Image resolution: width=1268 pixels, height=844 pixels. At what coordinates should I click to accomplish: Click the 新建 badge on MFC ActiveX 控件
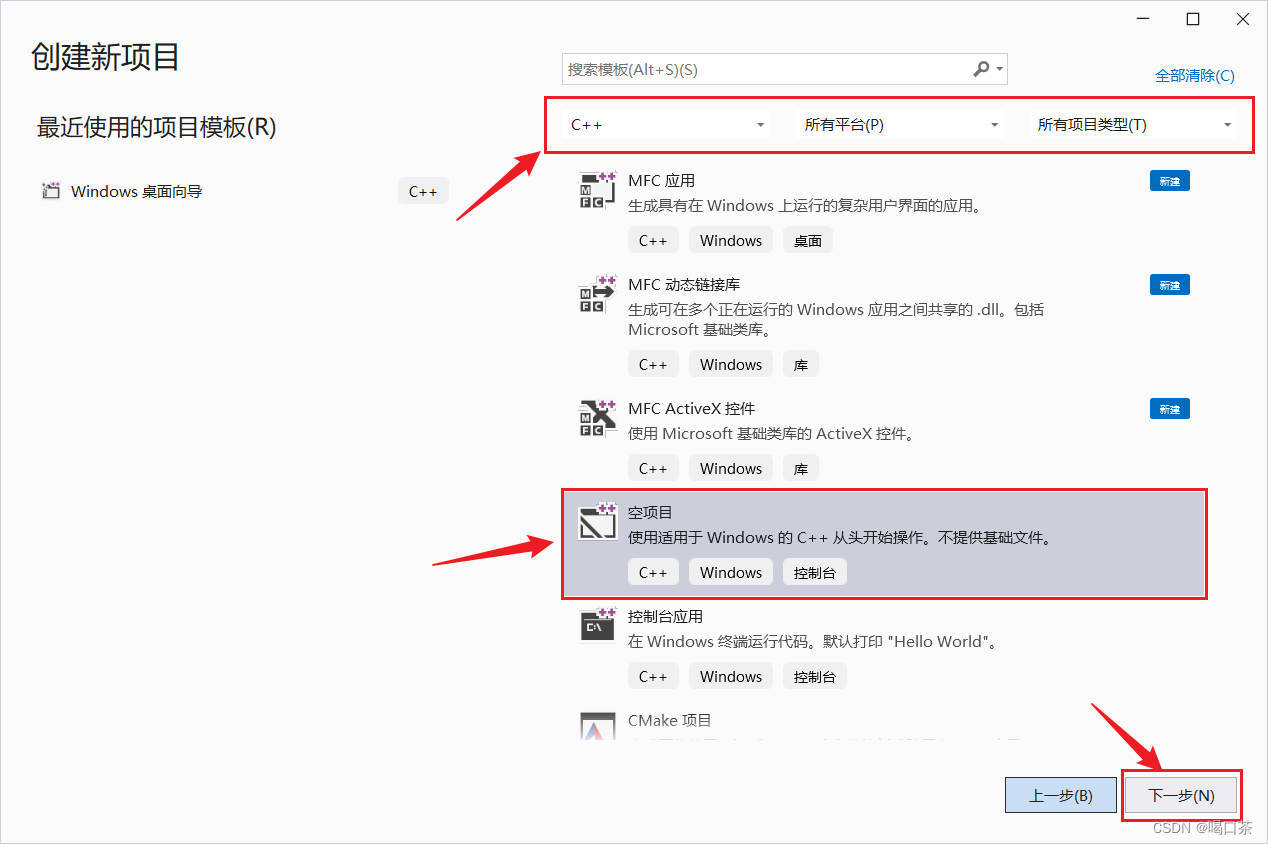tap(1170, 409)
